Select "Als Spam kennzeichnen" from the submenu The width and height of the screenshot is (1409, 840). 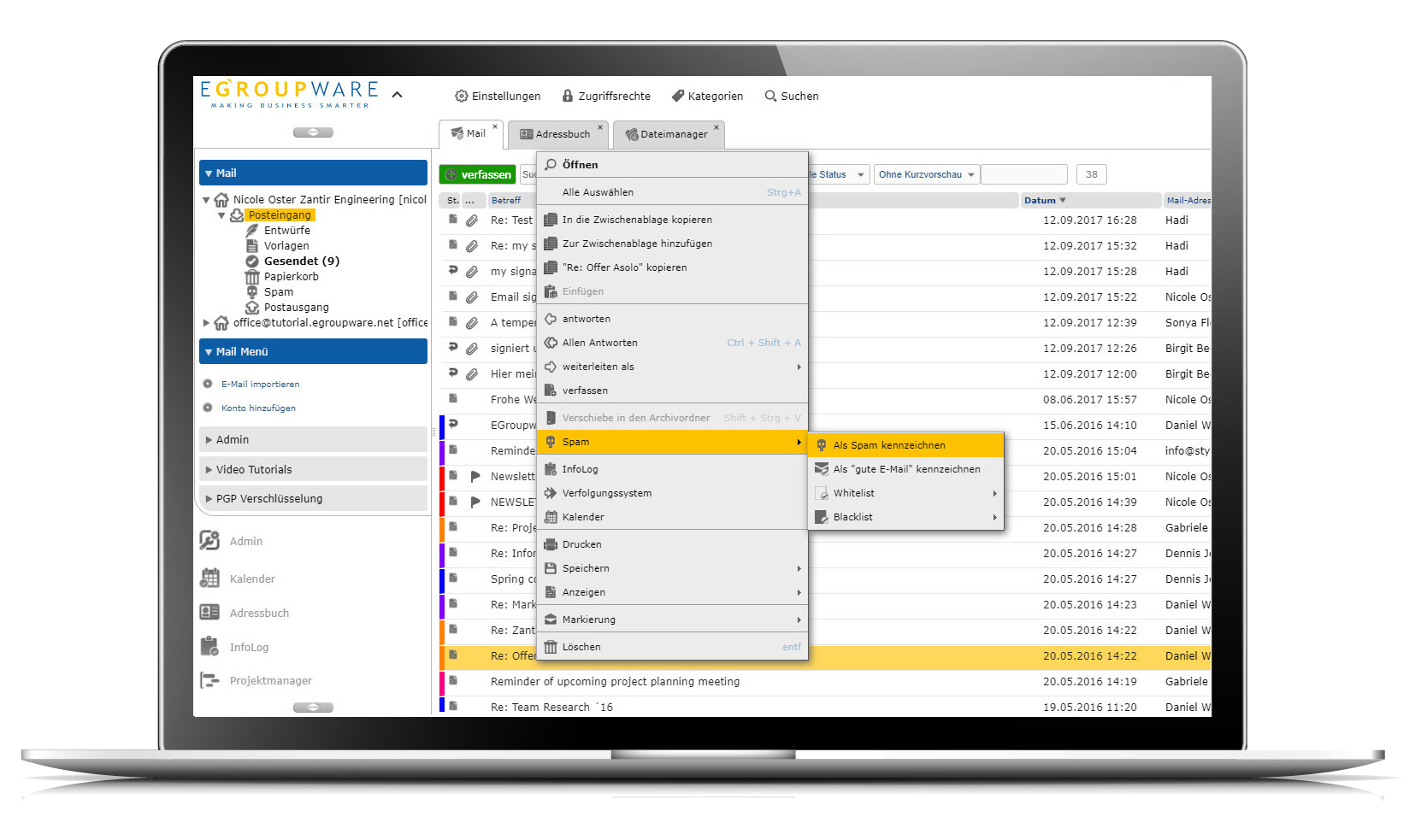[891, 445]
